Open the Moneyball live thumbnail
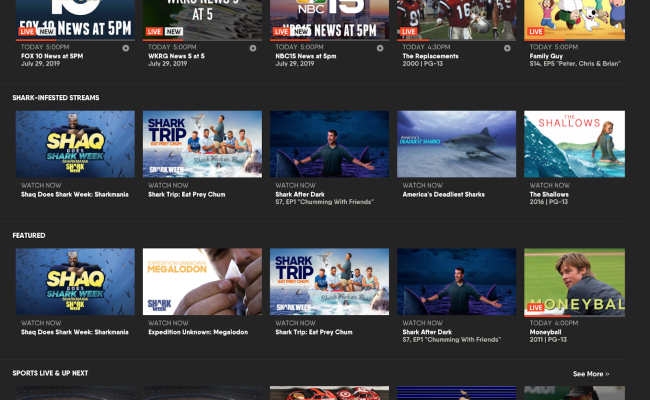This screenshot has height=400, width=650. [x=575, y=282]
